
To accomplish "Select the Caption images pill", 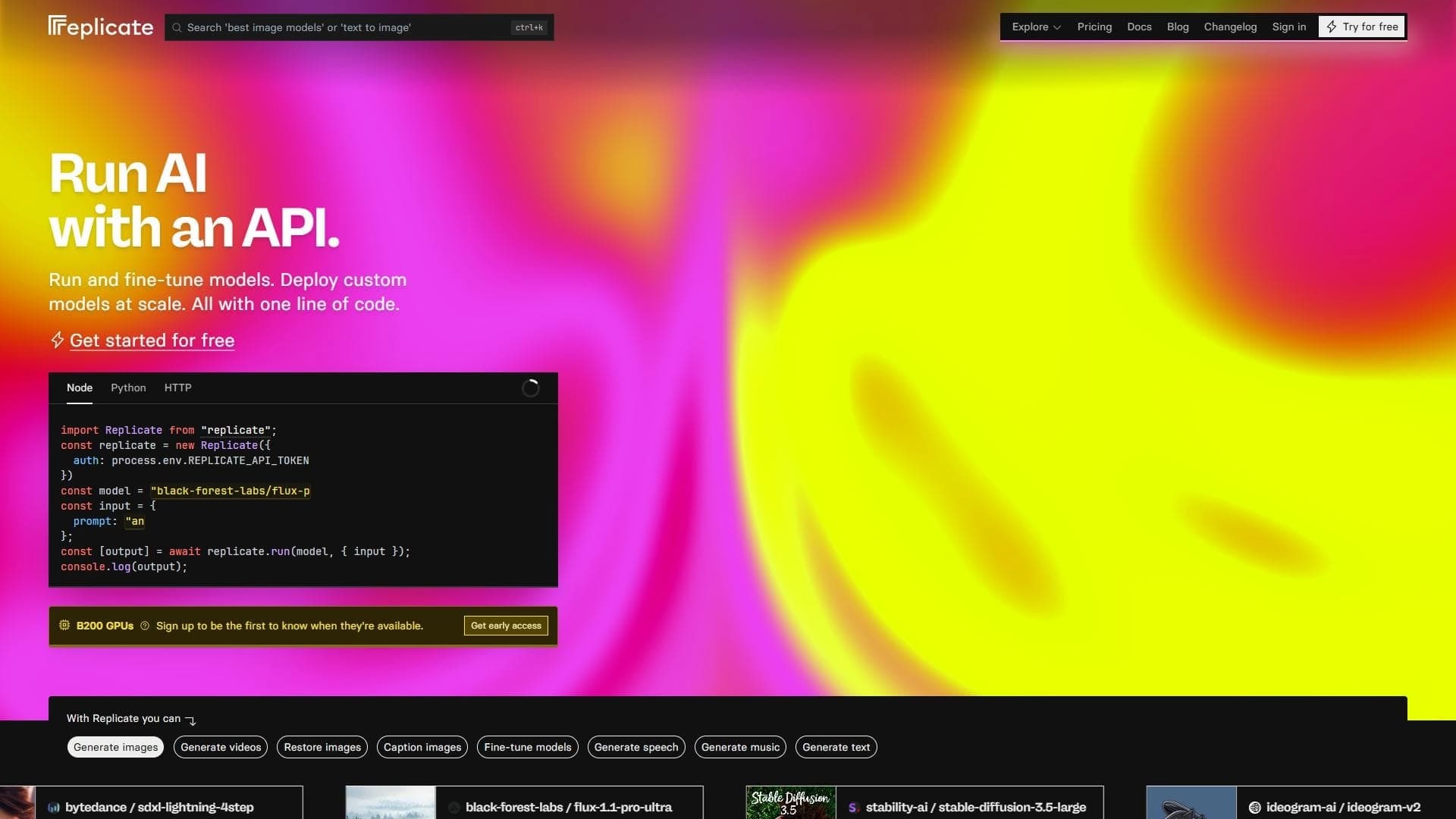I will point(422,747).
